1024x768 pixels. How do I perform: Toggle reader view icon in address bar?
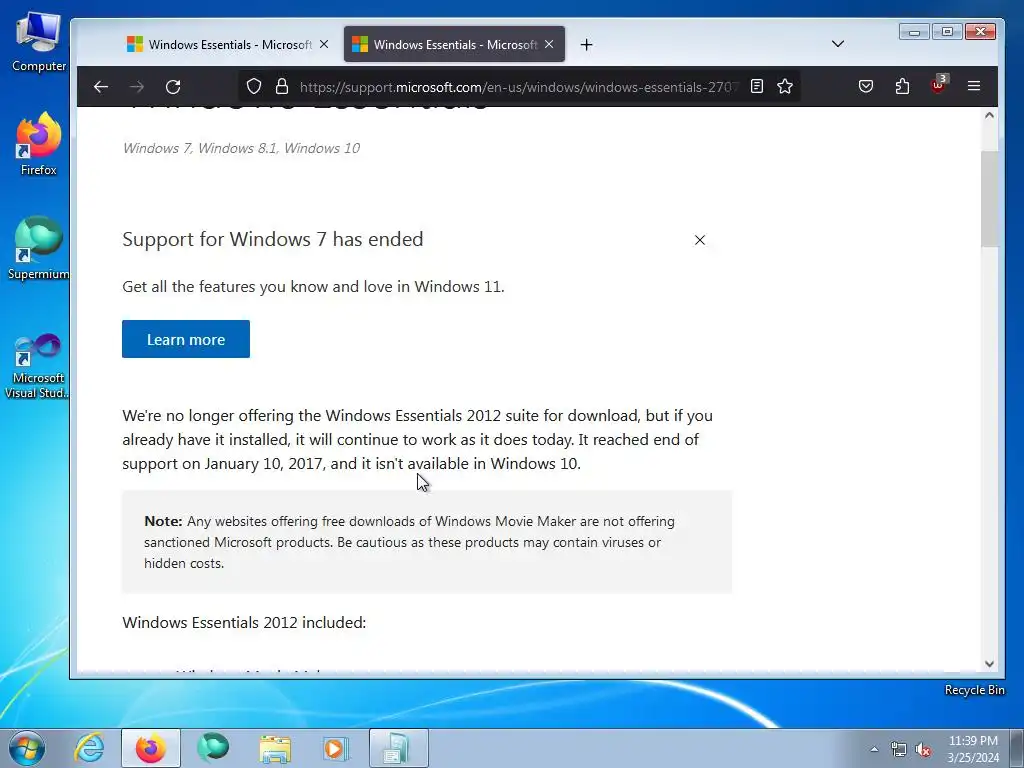tap(757, 86)
